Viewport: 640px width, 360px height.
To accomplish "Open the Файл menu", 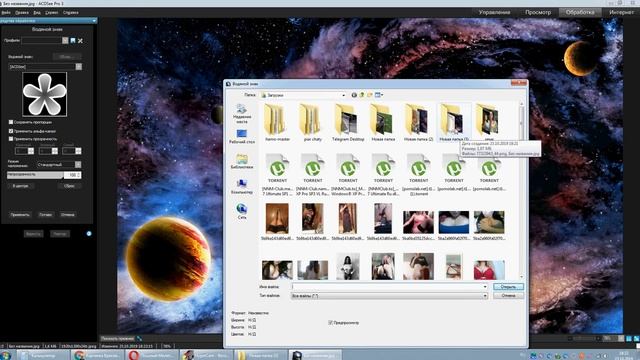I will [x=6, y=13].
